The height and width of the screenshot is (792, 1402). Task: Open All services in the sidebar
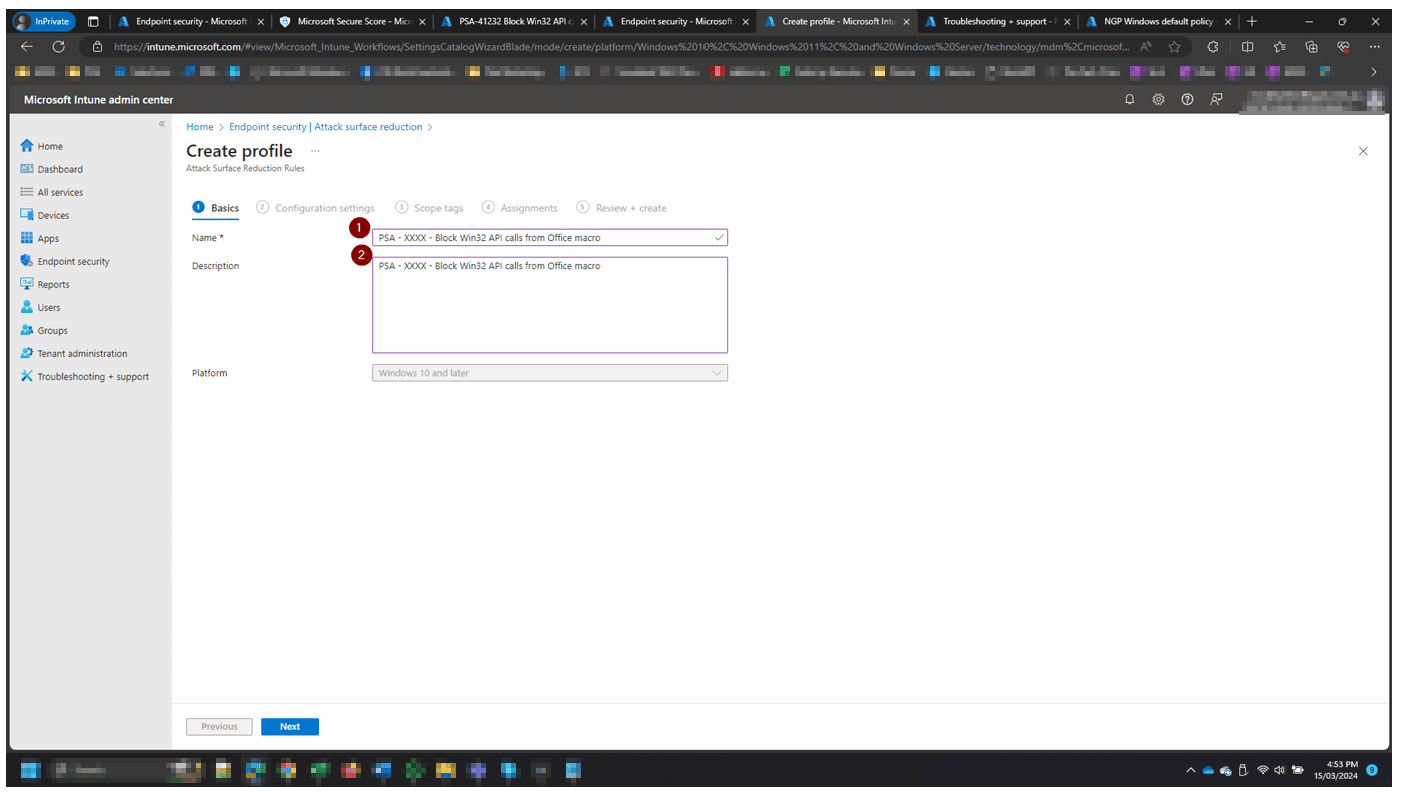point(51,192)
